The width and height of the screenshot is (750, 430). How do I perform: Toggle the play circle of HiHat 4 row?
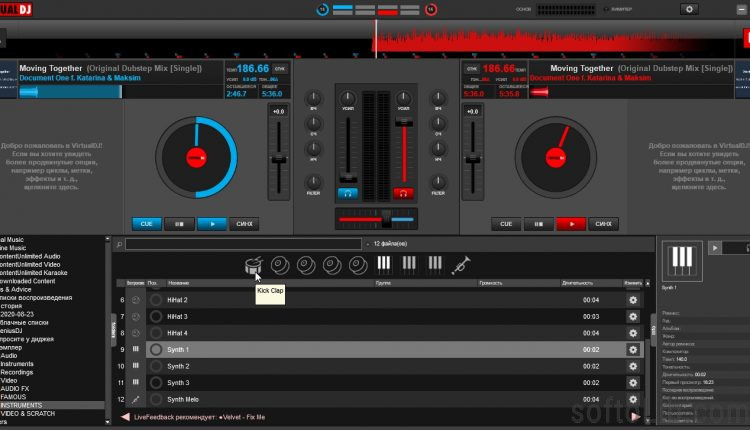click(x=156, y=333)
